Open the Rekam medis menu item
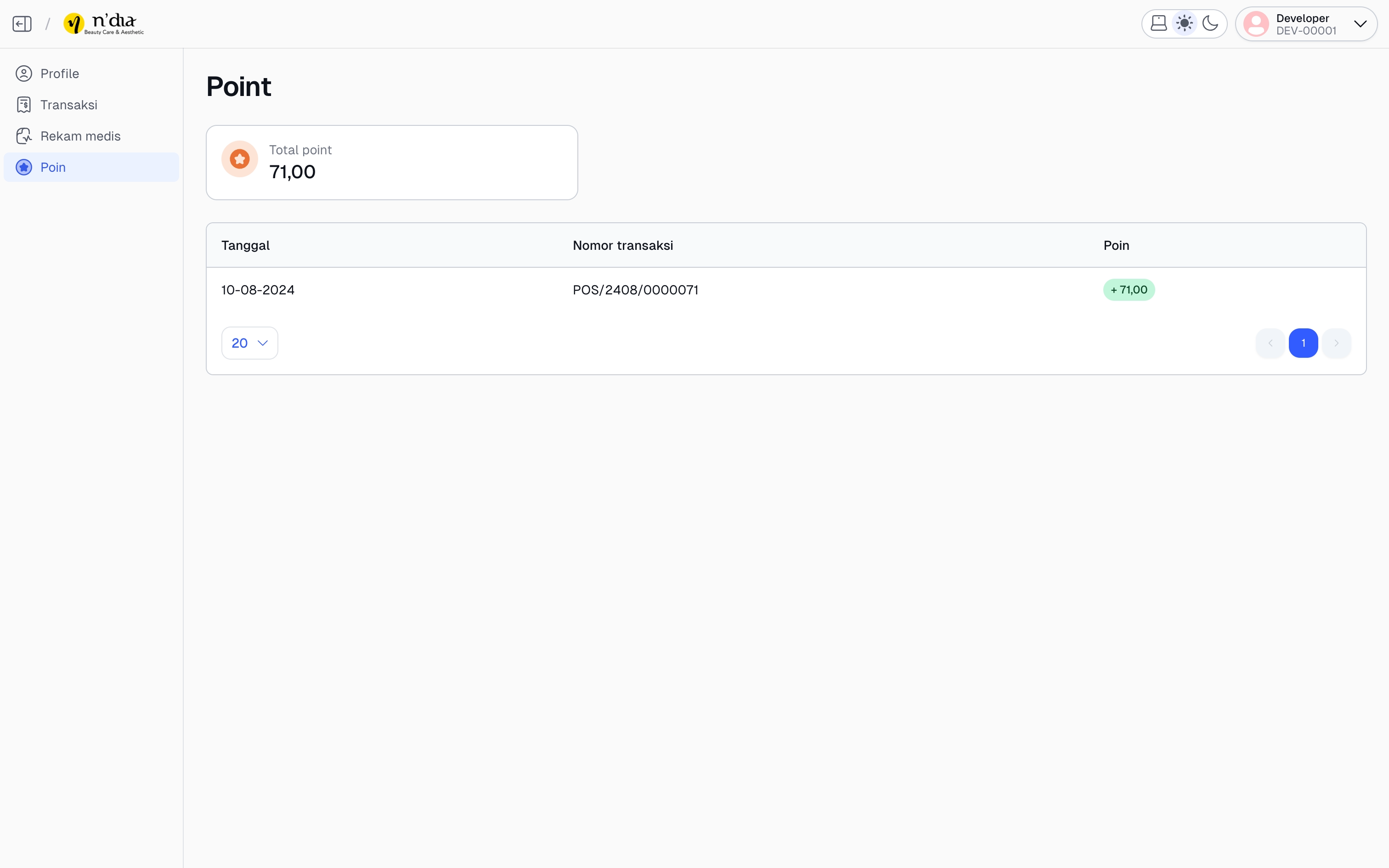Image resolution: width=1389 pixels, height=868 pixels. point(91,136)
